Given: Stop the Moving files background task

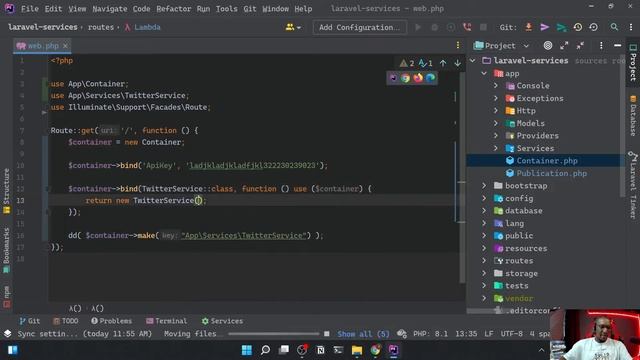Looking at the screenshot, I should (327, 334).
